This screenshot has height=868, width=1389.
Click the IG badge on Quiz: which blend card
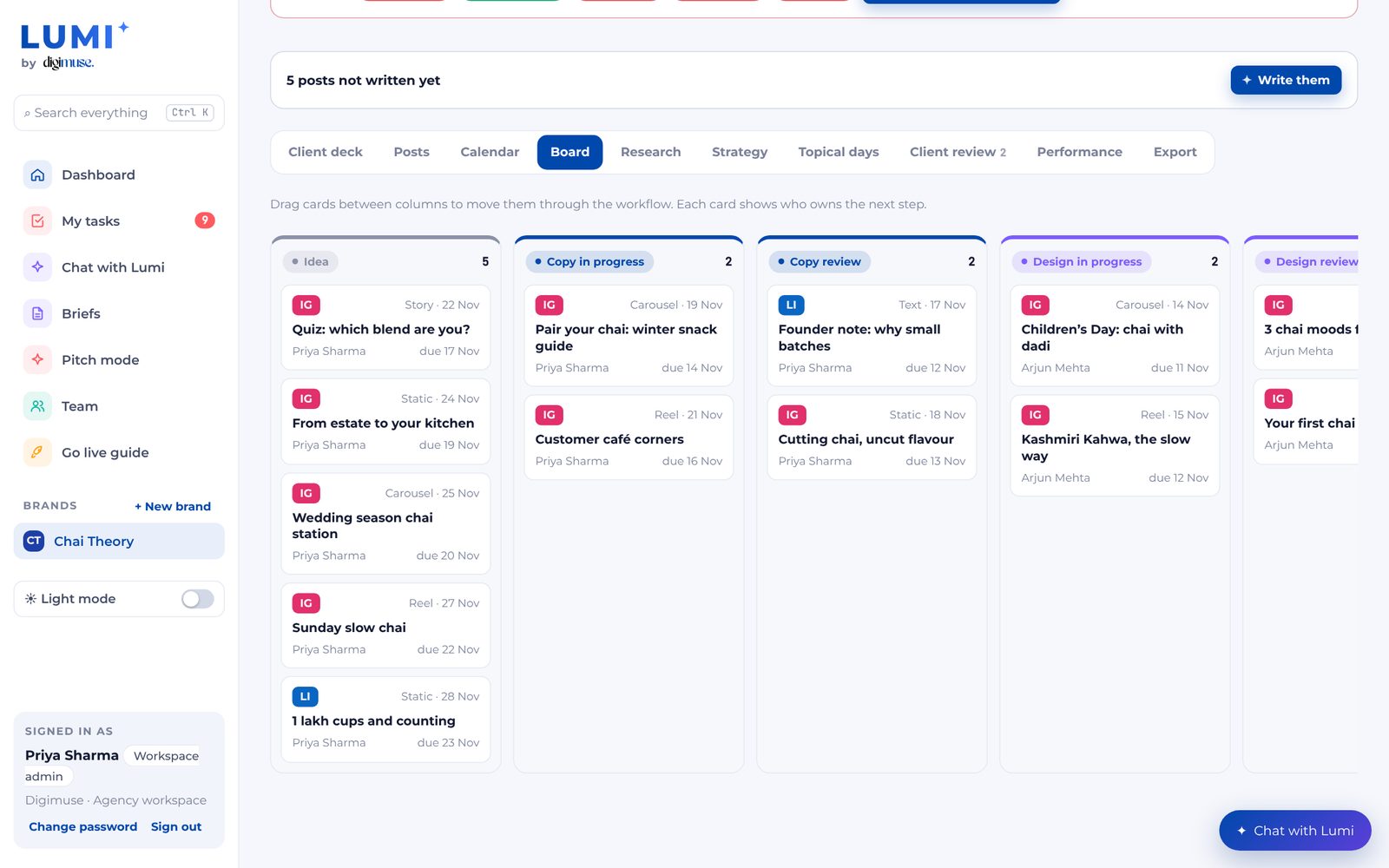306,305
